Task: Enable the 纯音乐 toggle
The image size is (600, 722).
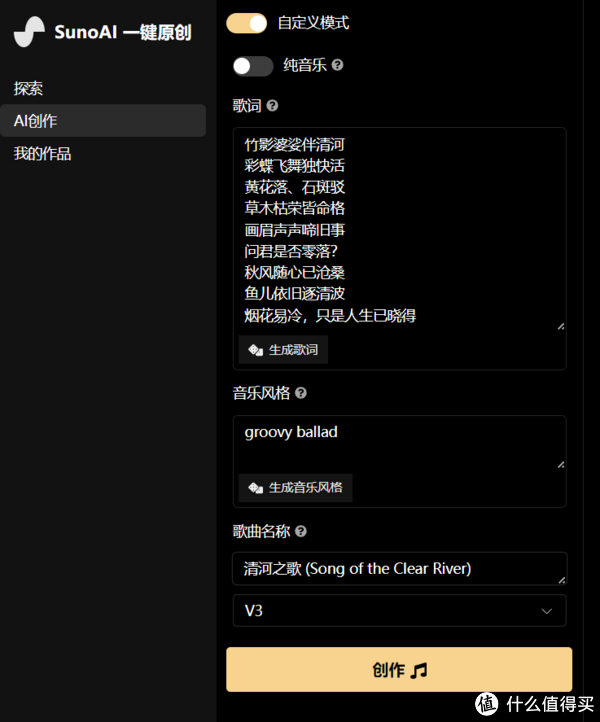Action: 252,66
